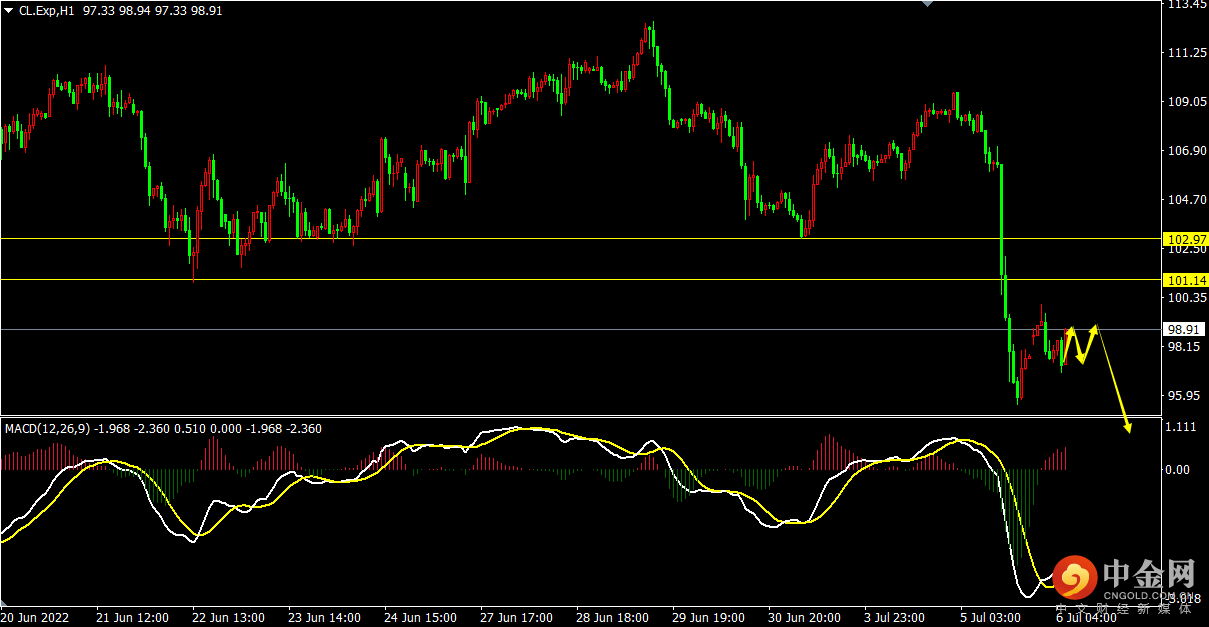Click the MACD(12,26,9) indicator label
The height and width of the screenshot is (627, 1209).
48,429
